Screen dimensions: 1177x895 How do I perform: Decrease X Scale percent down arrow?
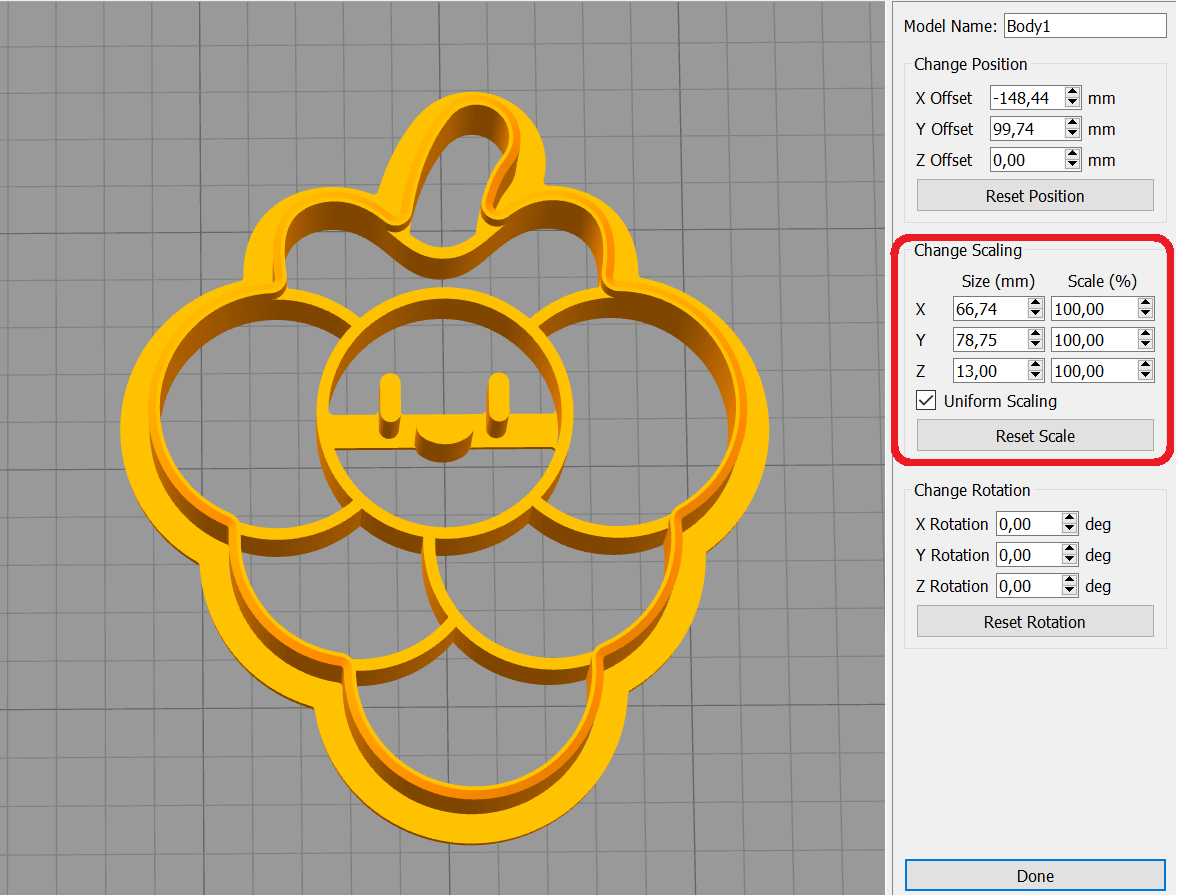[x=1145, y=315]
